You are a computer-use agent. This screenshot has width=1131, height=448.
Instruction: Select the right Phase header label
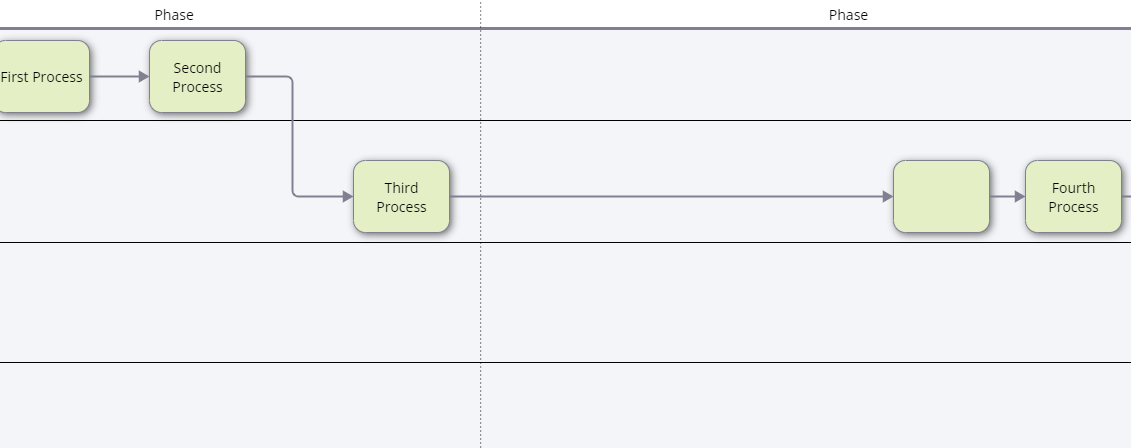848,15
